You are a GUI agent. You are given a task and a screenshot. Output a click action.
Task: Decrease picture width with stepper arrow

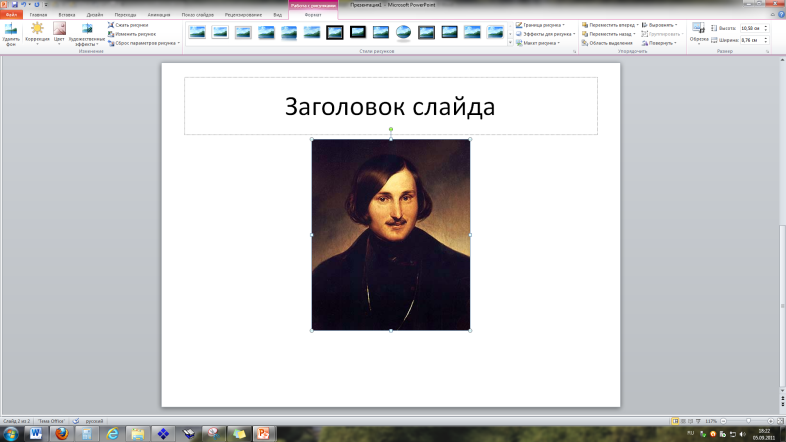[765, 42]
